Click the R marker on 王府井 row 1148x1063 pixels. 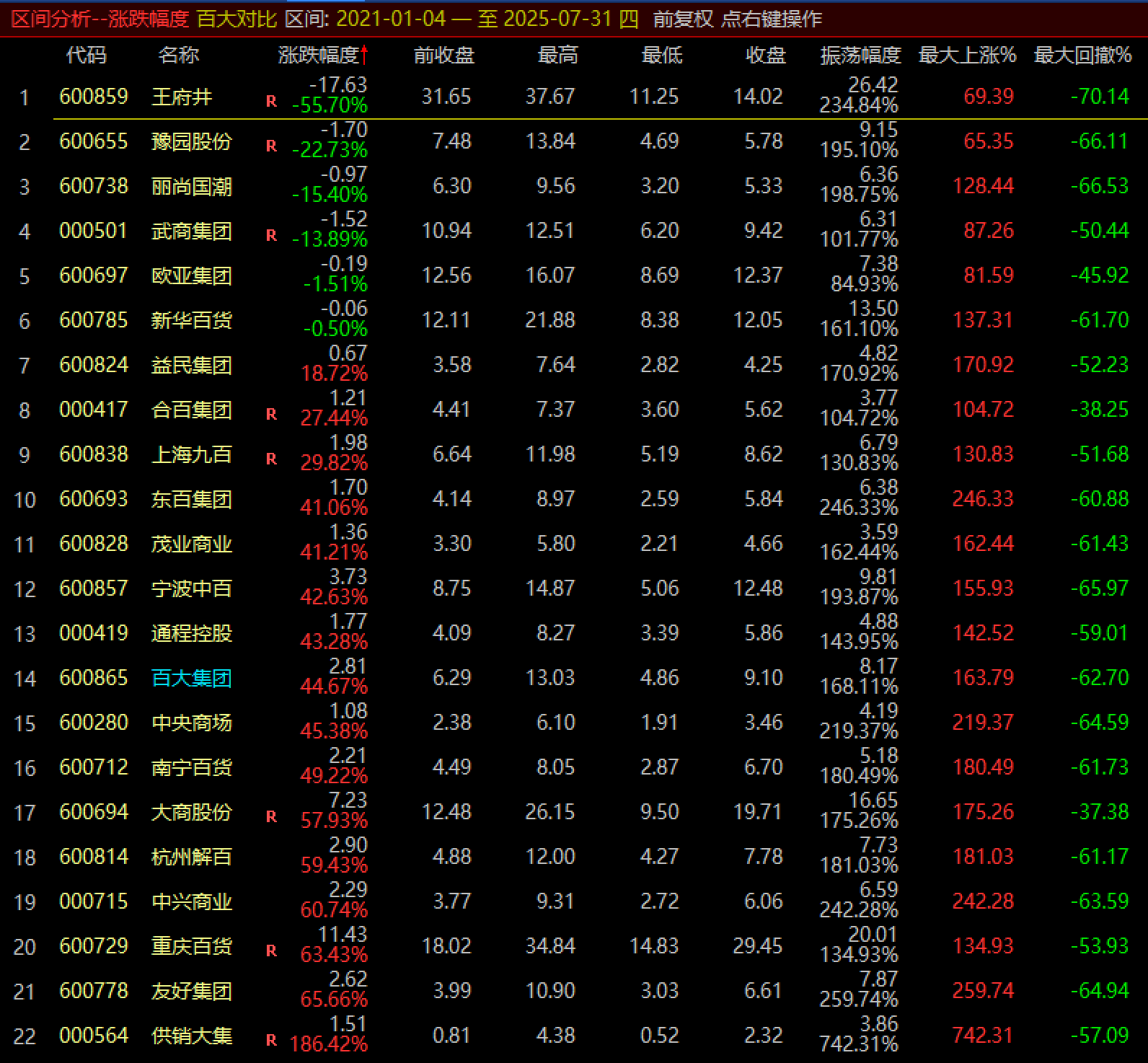[x=271, y=102]
